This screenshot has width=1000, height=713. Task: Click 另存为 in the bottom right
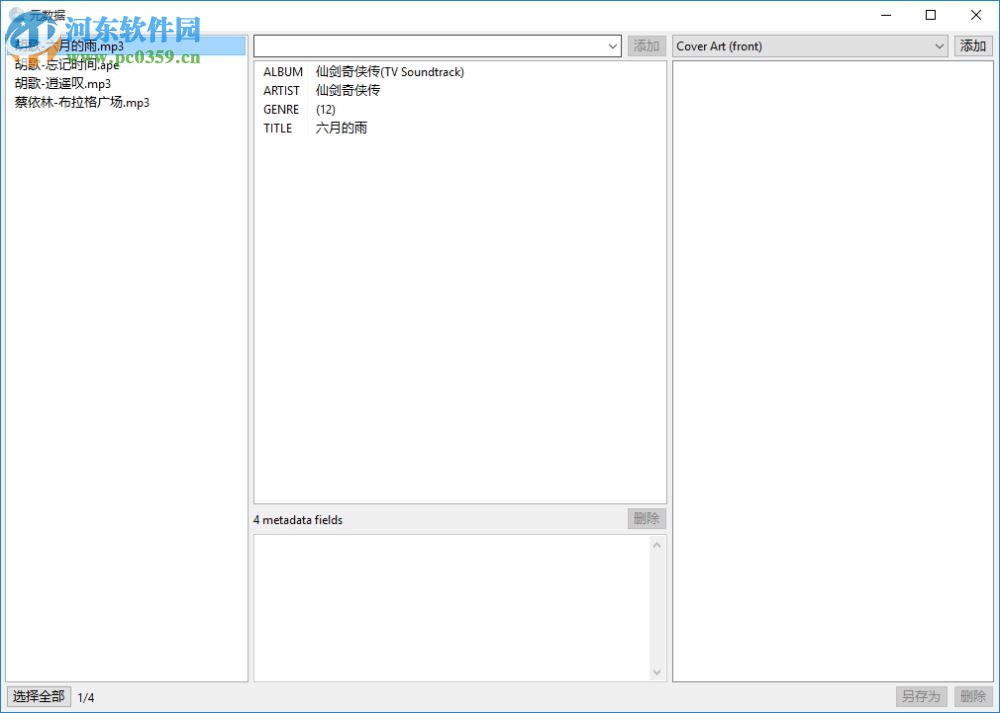920,696
